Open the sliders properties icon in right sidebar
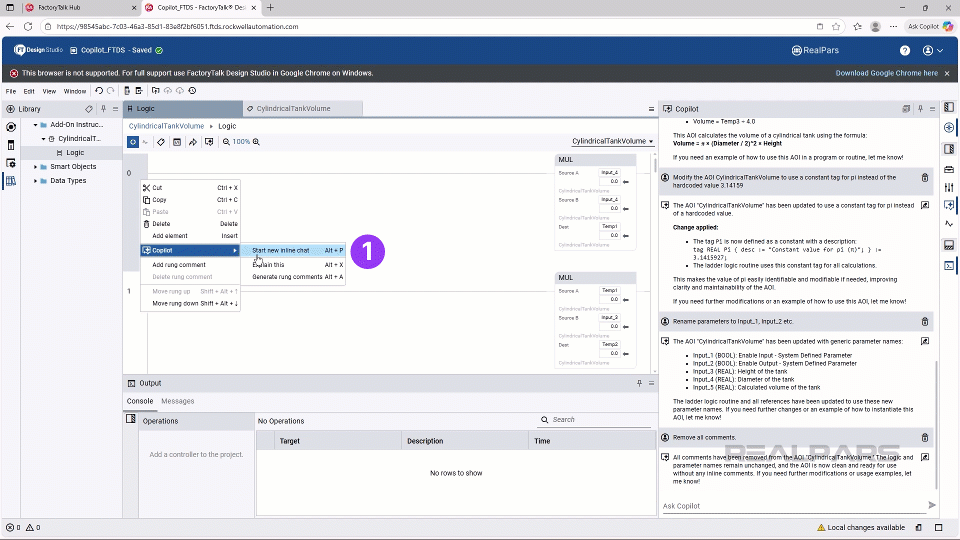The height and width of the screenshot is (540, 960). pyautogui.click(x=949, y=187)
